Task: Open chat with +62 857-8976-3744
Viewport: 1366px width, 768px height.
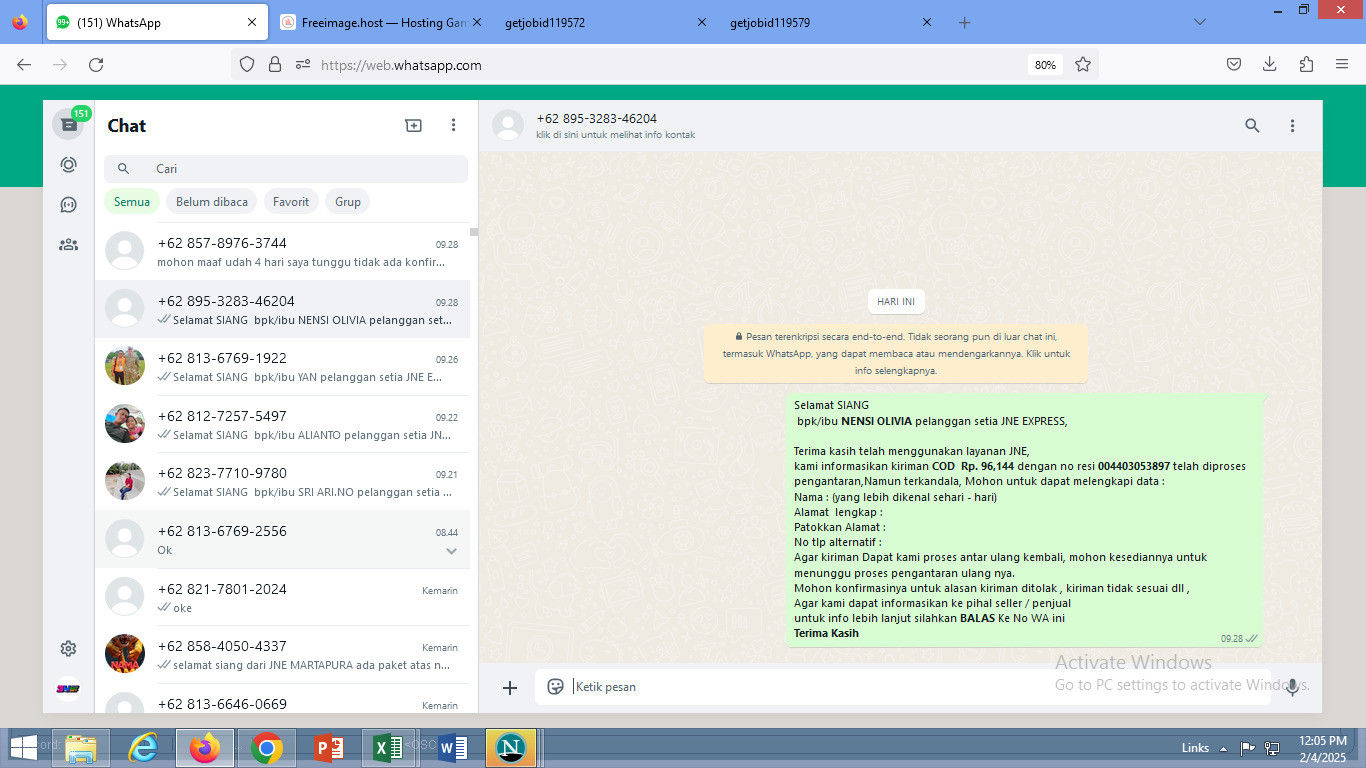Action: coord(282,252)
